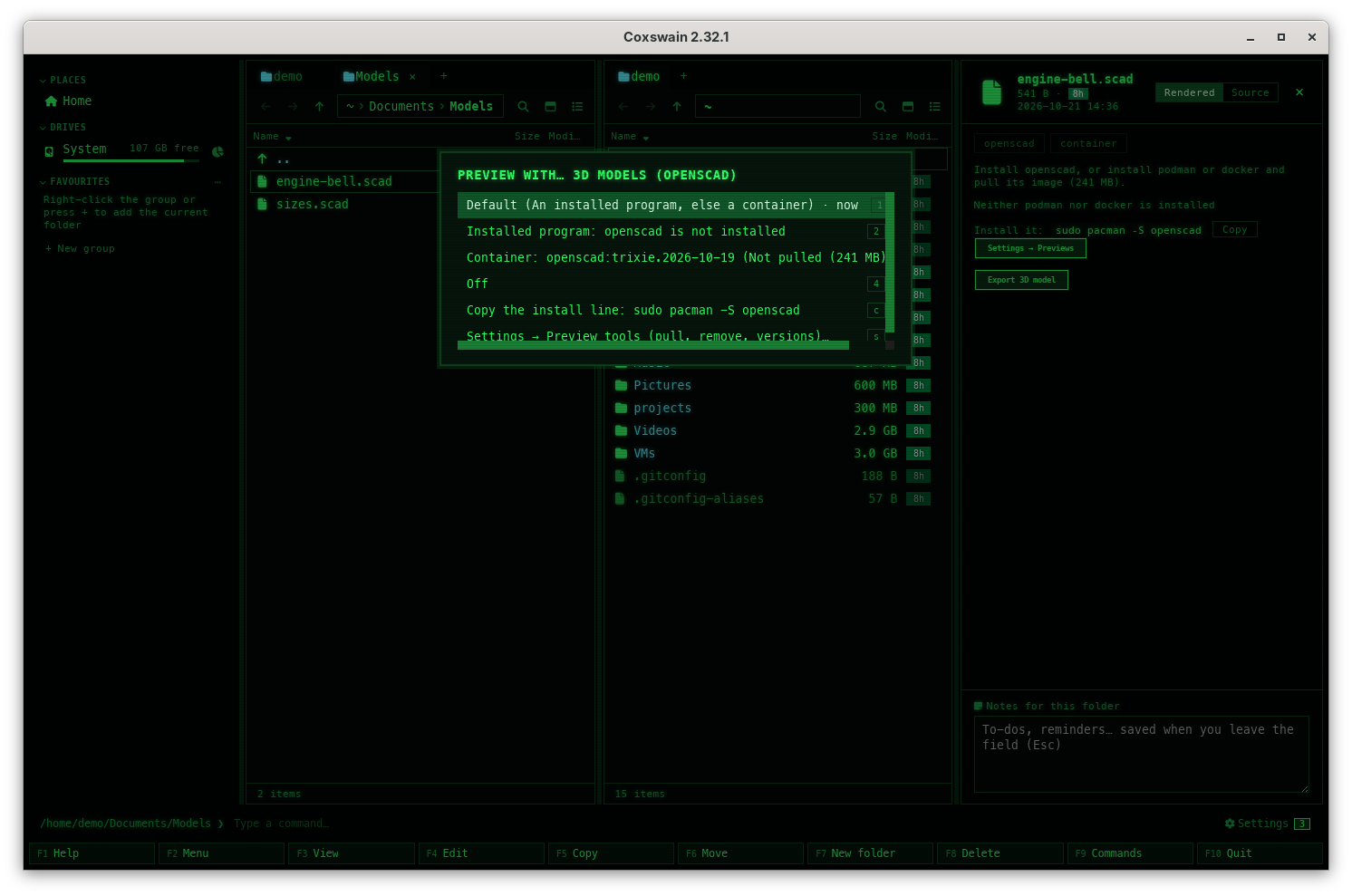
Task: Switch to the demo tab in left pane
Action: click(x=282, y=77)
